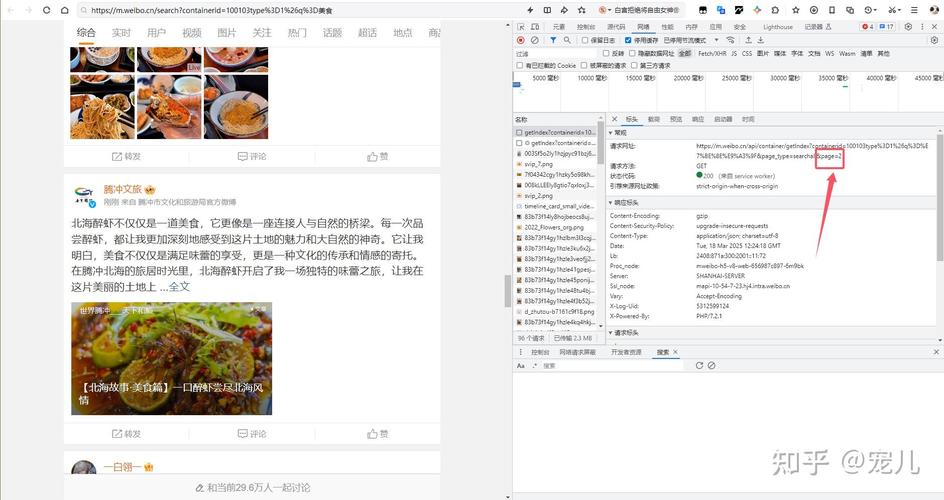Open the 实时 tab on Weibo search
The height and width of the screenshot is (500, 944).
121,32
